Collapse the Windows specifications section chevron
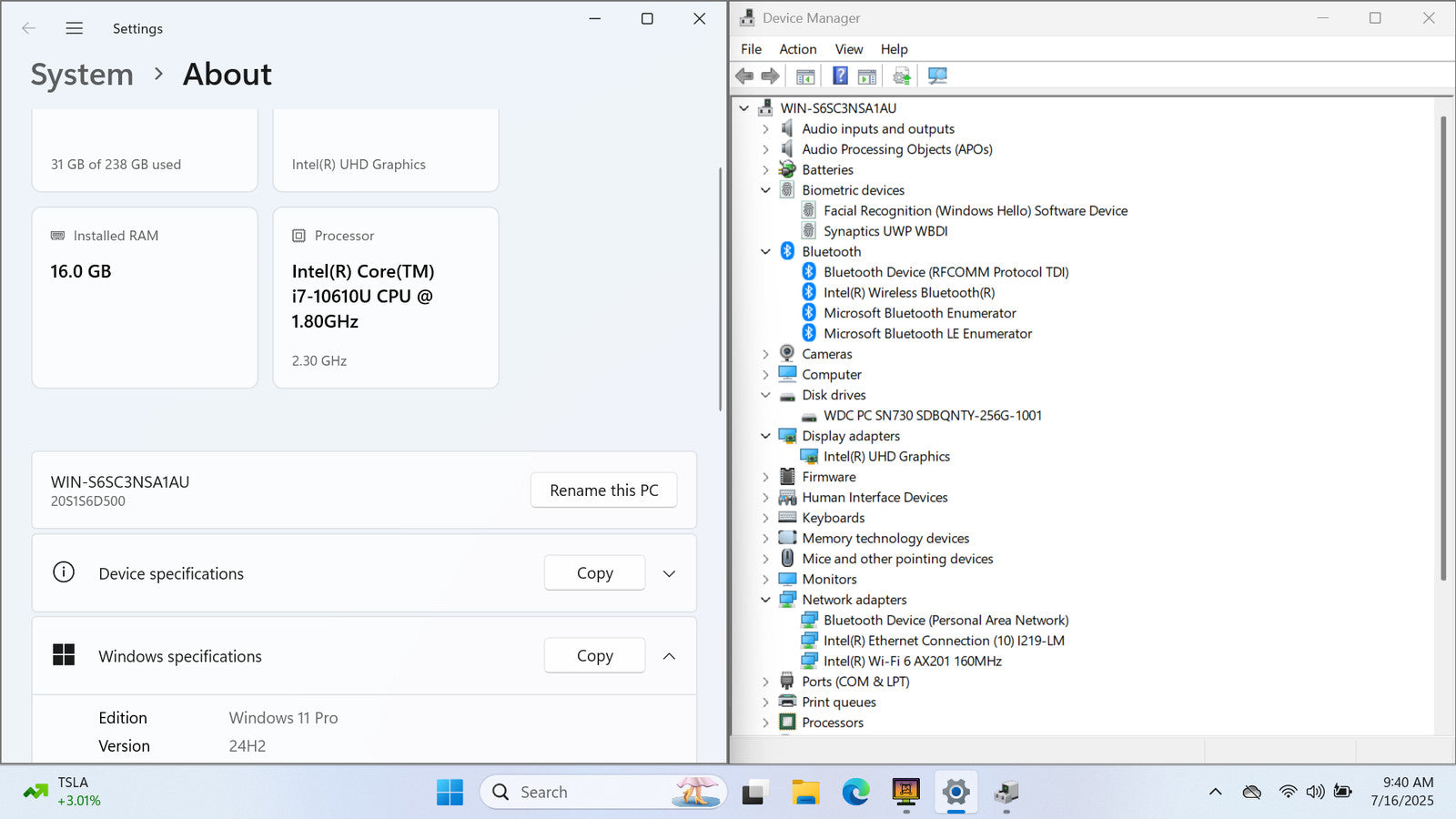Screen dimensions: 1456x819 (x=669, y=656)
